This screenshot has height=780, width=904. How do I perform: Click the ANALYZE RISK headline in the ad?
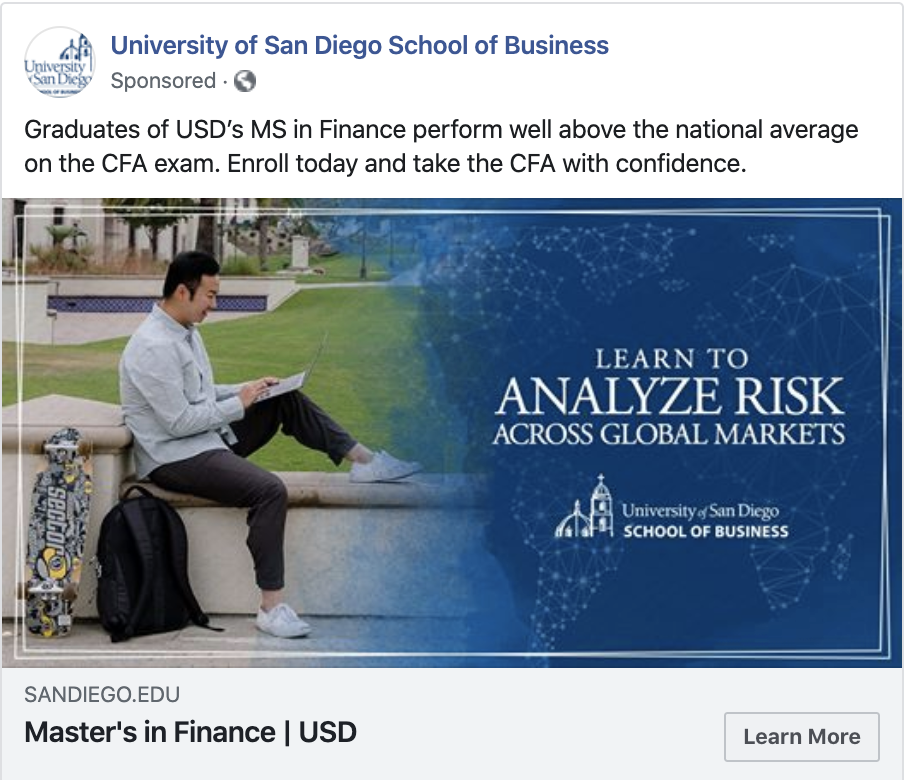(x=670, y=396)
